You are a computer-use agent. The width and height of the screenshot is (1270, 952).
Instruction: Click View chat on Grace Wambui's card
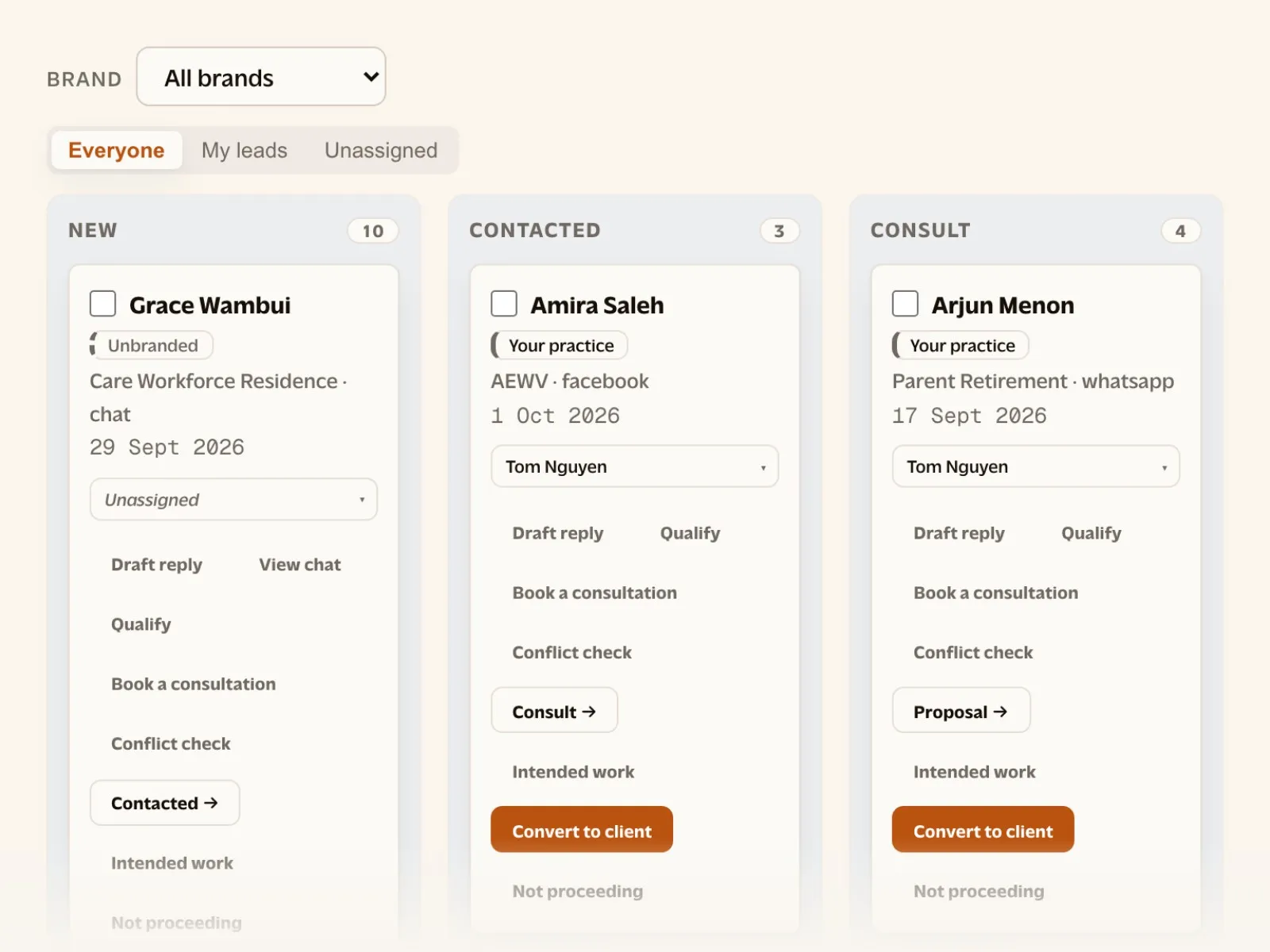pyautogui.click(x=300, y=565)
